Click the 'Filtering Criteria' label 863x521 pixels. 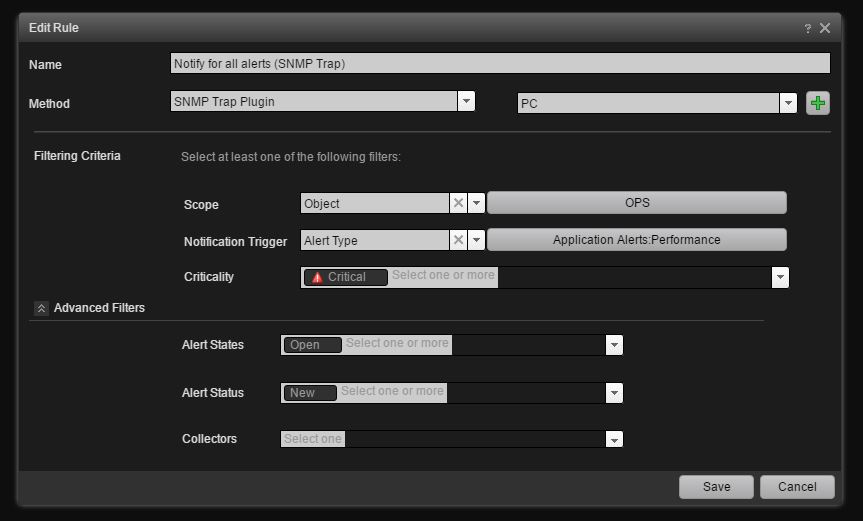tap(77, 156)
